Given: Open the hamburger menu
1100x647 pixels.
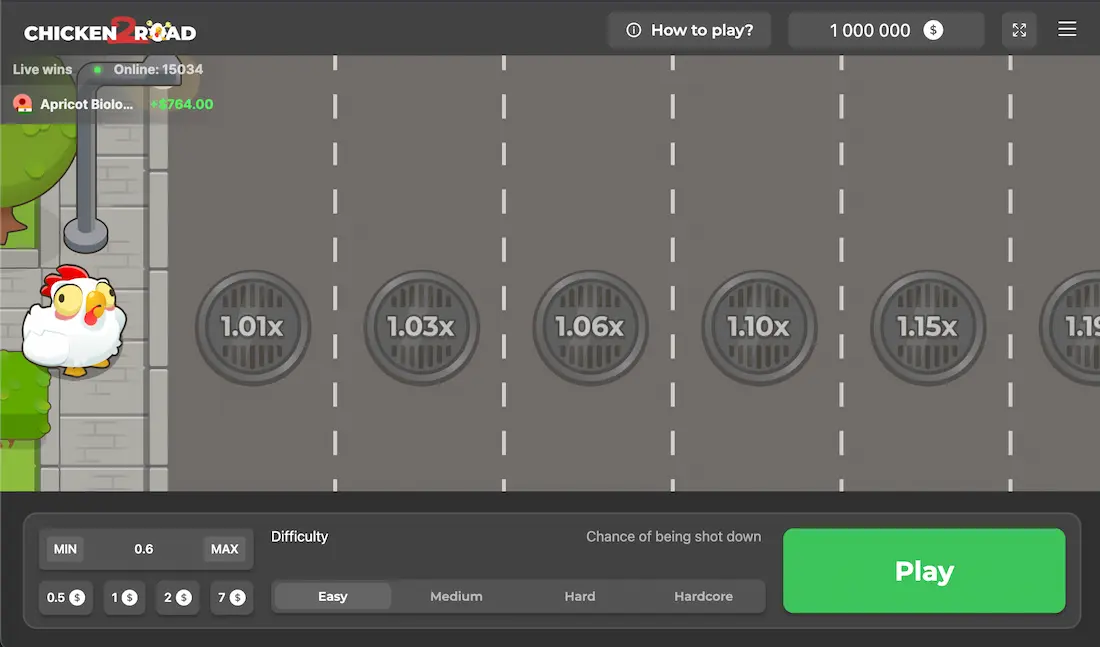Looking at the screenshot, I should pyautogui.click(x=1067, y=29).
